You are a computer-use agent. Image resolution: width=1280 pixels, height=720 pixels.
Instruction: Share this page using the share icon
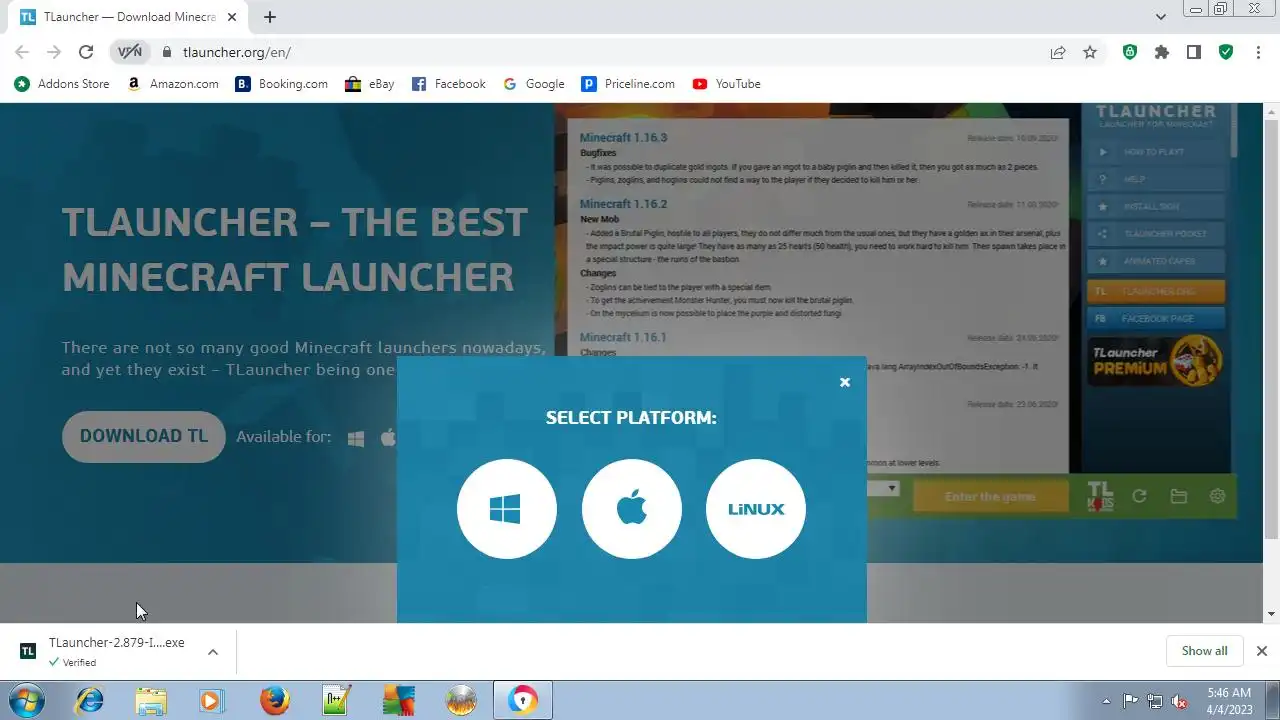(1058, 52)
